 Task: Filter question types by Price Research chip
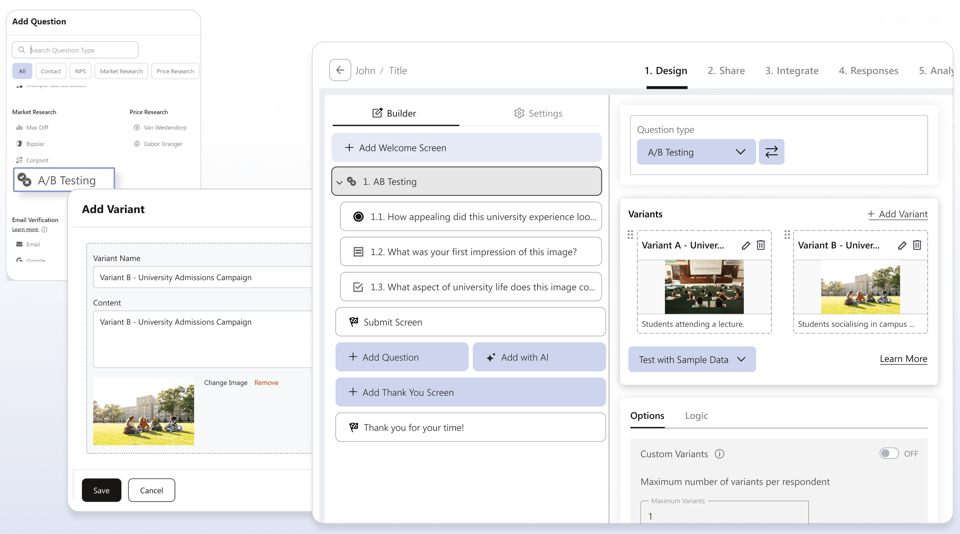175,71
